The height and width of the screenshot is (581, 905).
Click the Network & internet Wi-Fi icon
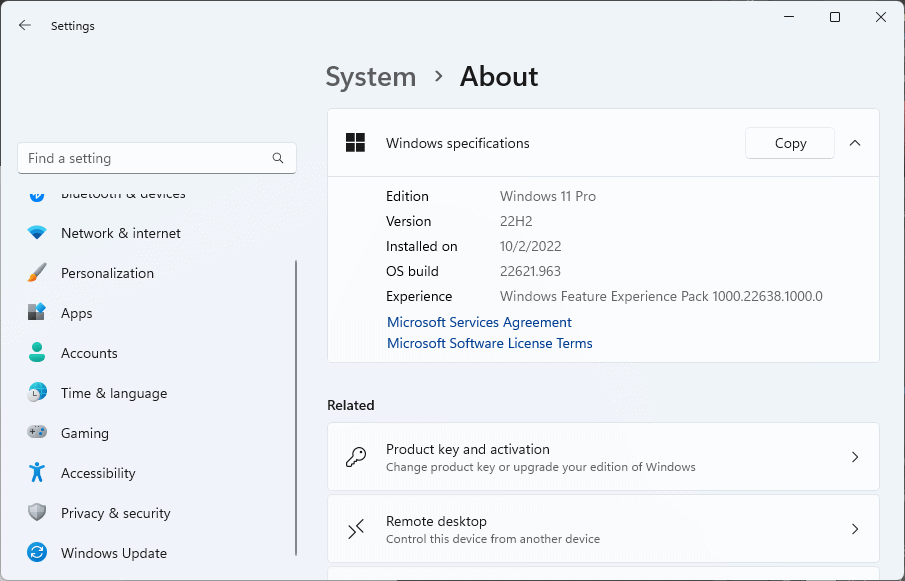click(37, 233)
